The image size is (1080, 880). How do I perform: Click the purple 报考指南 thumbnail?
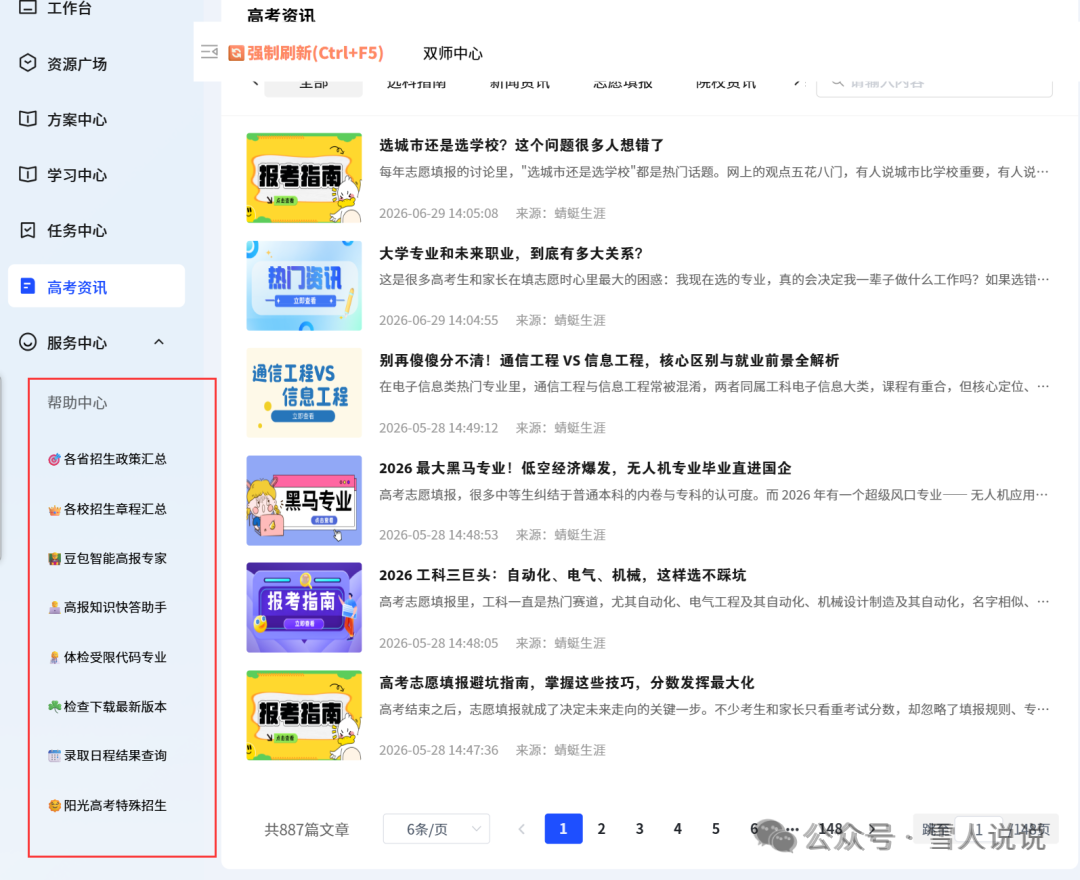[304, 608]
